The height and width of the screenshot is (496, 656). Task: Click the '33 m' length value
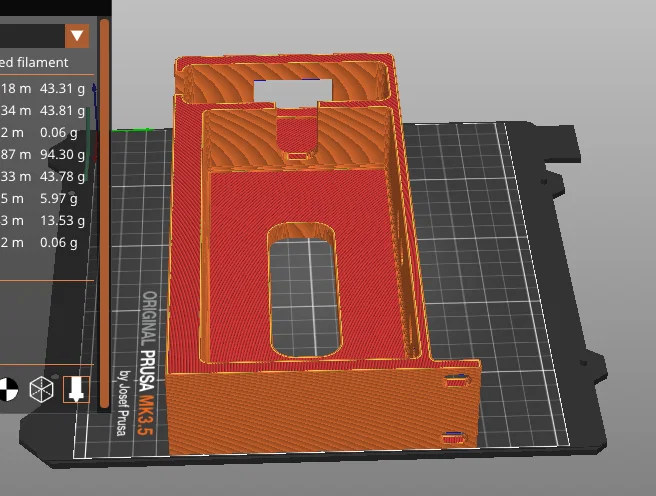16,176
